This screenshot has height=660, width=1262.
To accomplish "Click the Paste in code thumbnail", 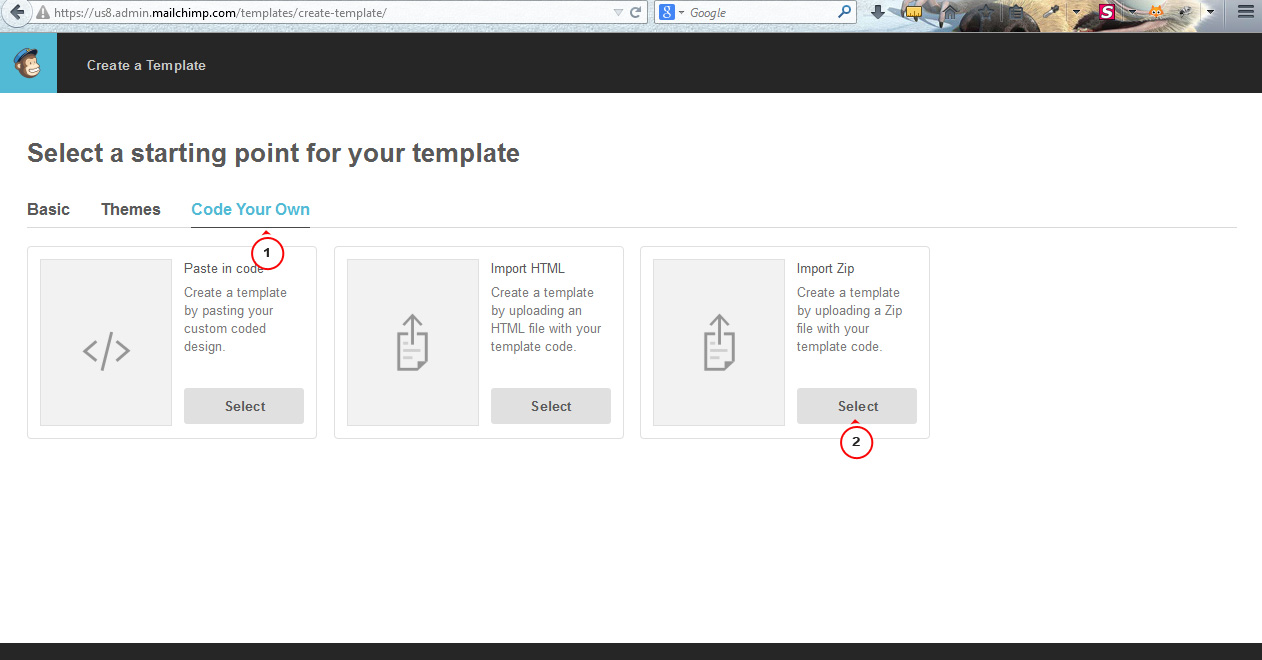I will (106, 342).
